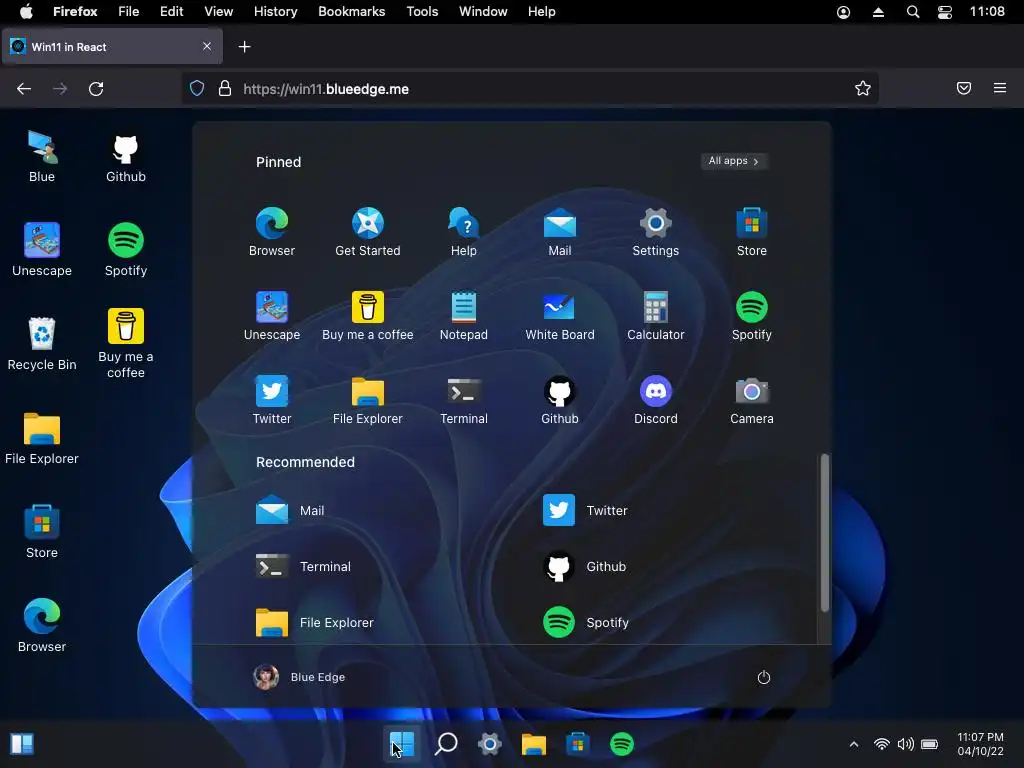Screen dimensions: 1024x768
Task: Open Firefox hamburger application menu
Action: 999,88
